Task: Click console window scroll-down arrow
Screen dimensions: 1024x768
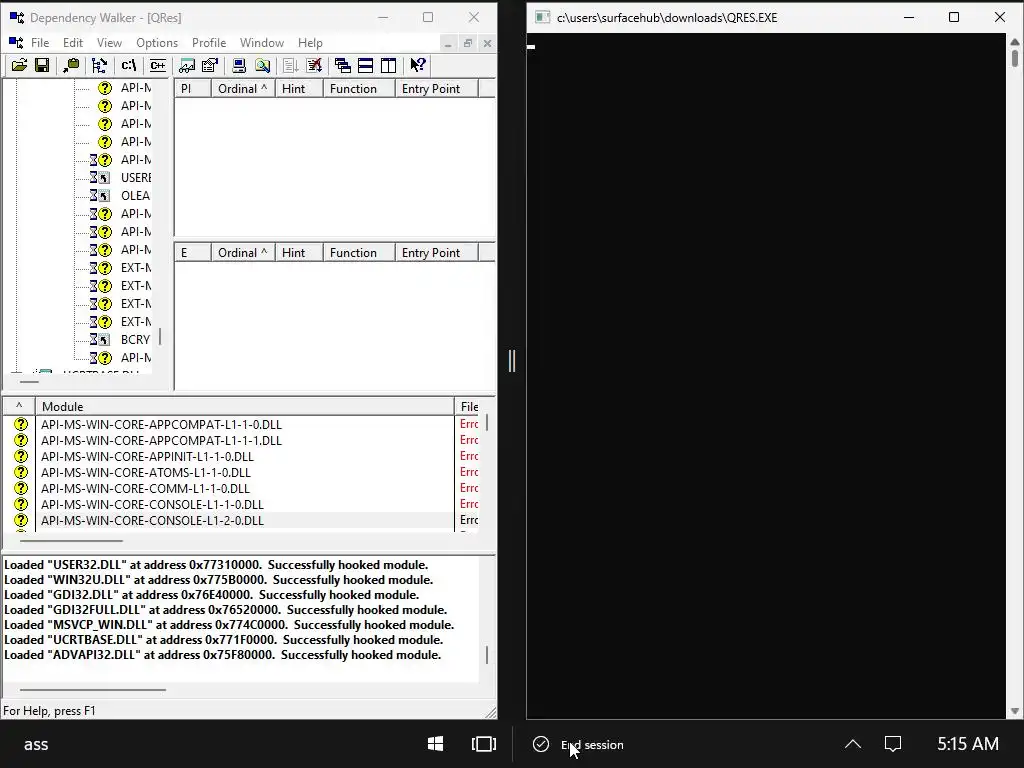Action: pyautogui.click(x=1015, y=711)
